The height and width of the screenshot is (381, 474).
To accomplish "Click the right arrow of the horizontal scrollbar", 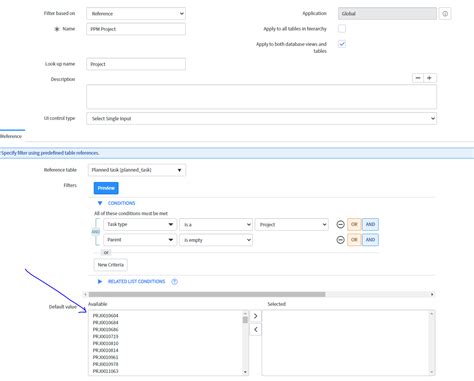I will click(432, 294).
